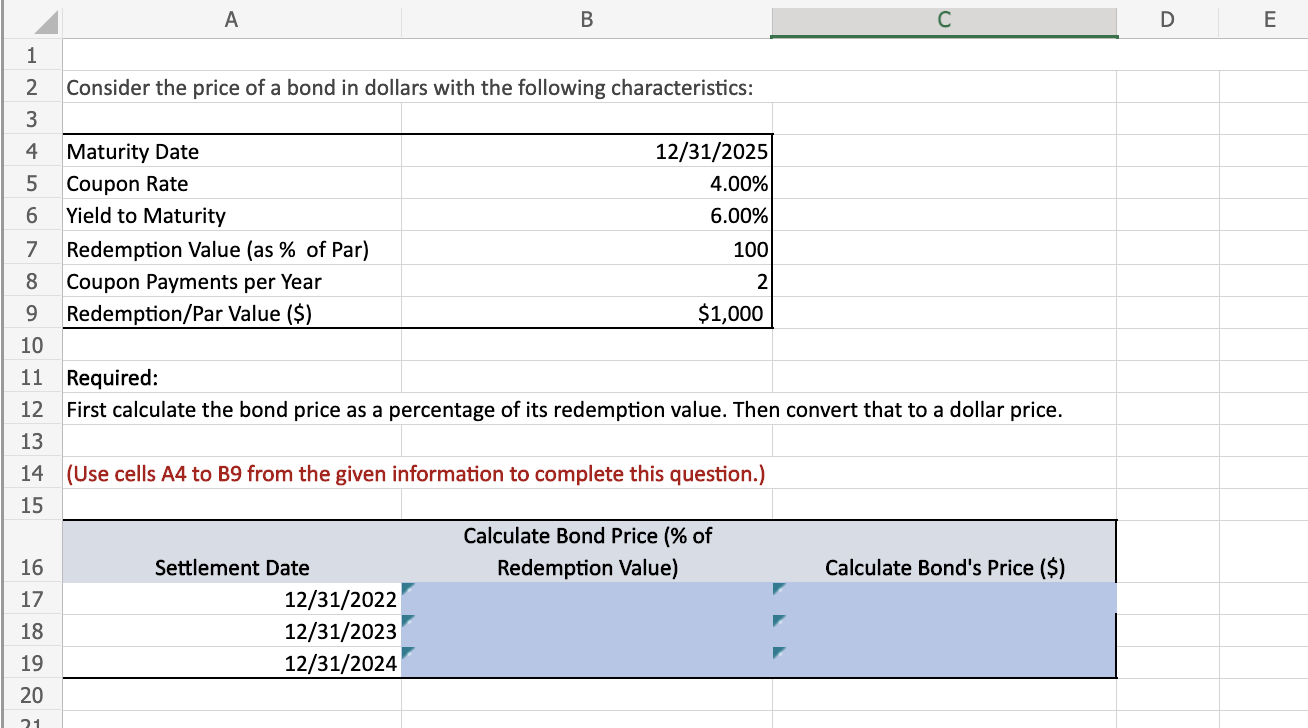The width and height of the screenshot is (1308, 728).
Task: Click column header C
Action: (943, 18)
